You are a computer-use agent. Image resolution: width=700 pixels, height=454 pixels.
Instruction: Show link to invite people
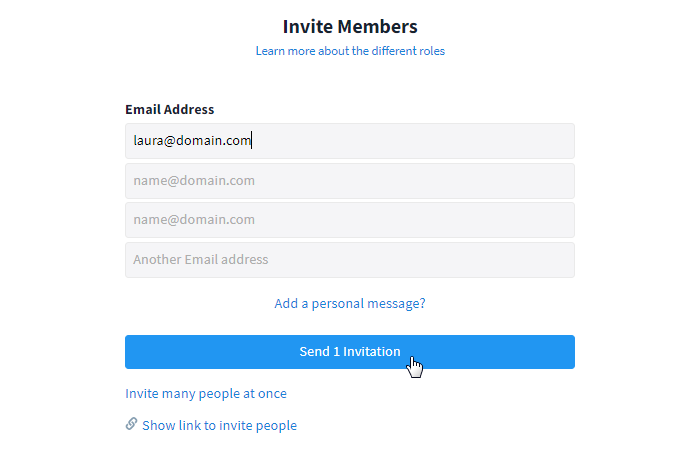pos(219,425)
